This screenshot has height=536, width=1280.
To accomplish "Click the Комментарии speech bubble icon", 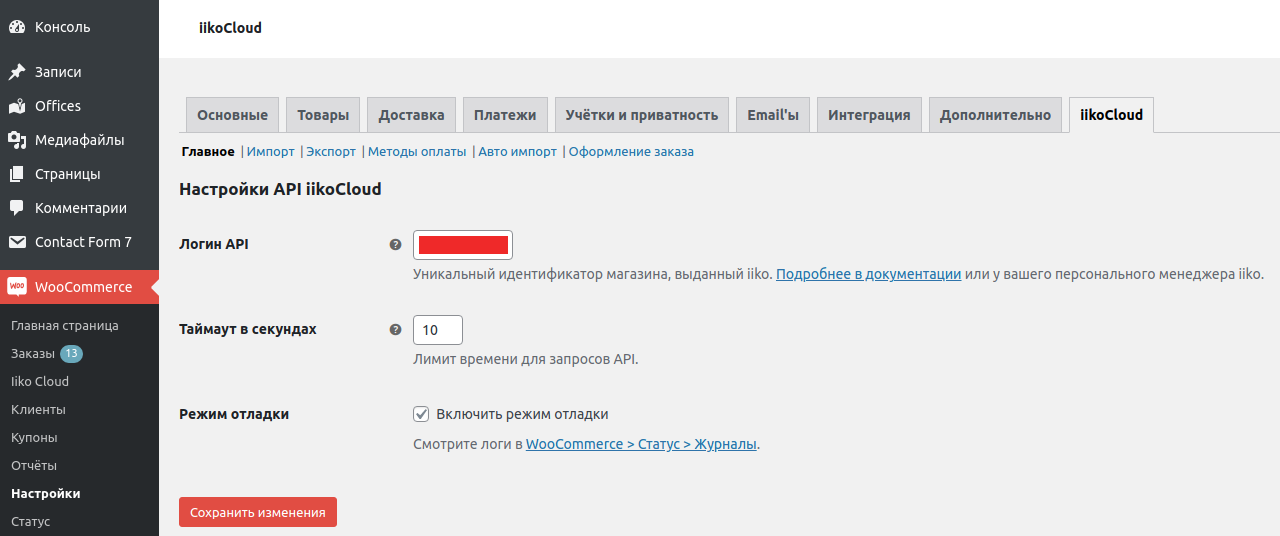I will point(17,208).
